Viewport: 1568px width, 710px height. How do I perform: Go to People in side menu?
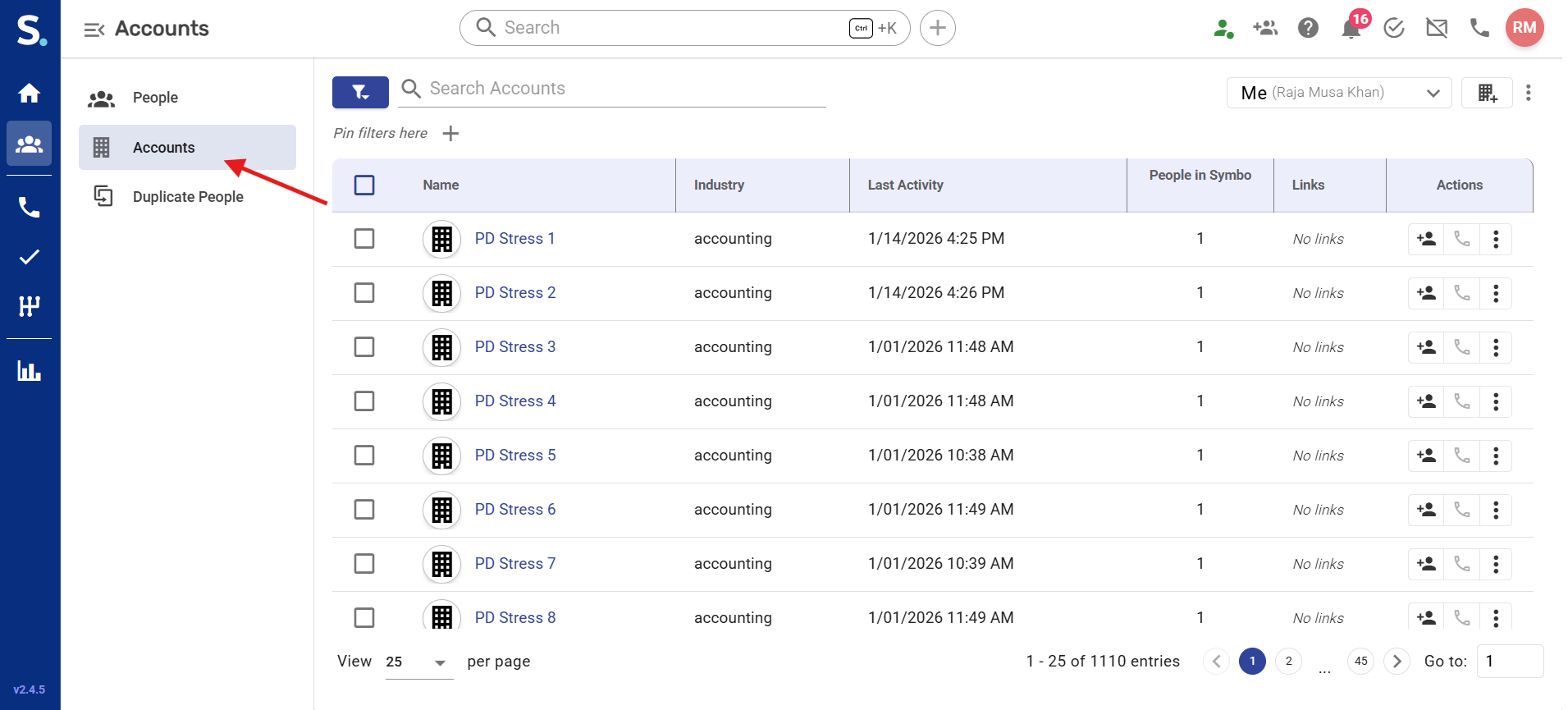[155, 98]
